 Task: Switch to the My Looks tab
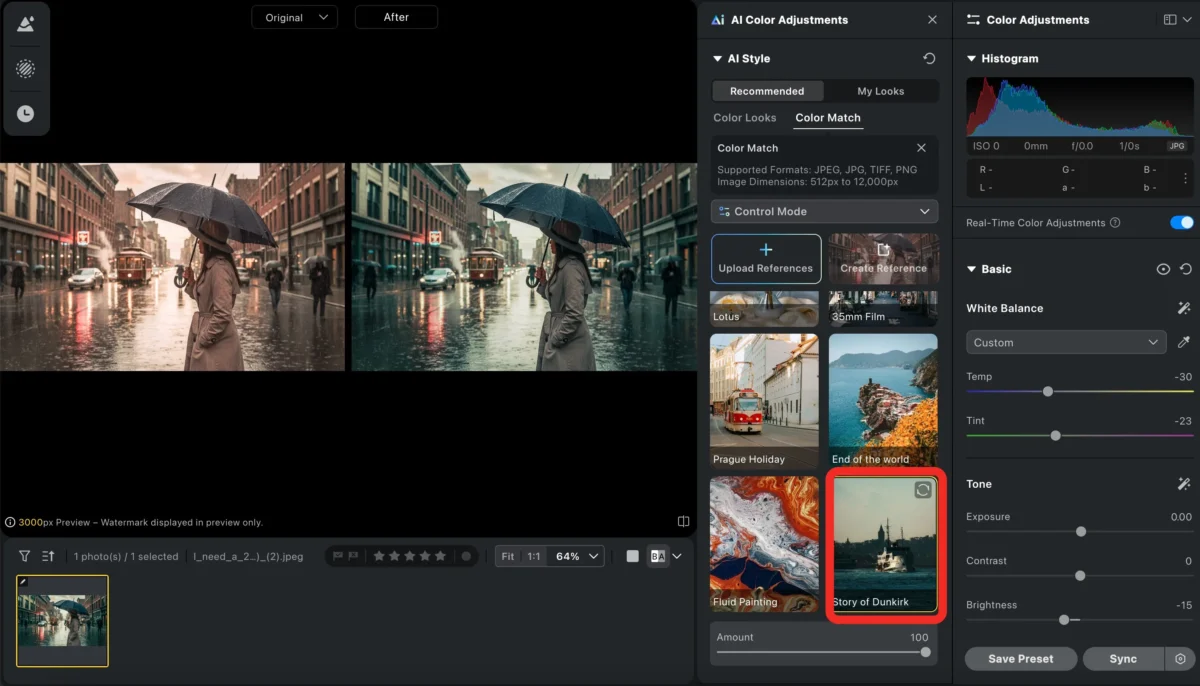coord(880,91)
